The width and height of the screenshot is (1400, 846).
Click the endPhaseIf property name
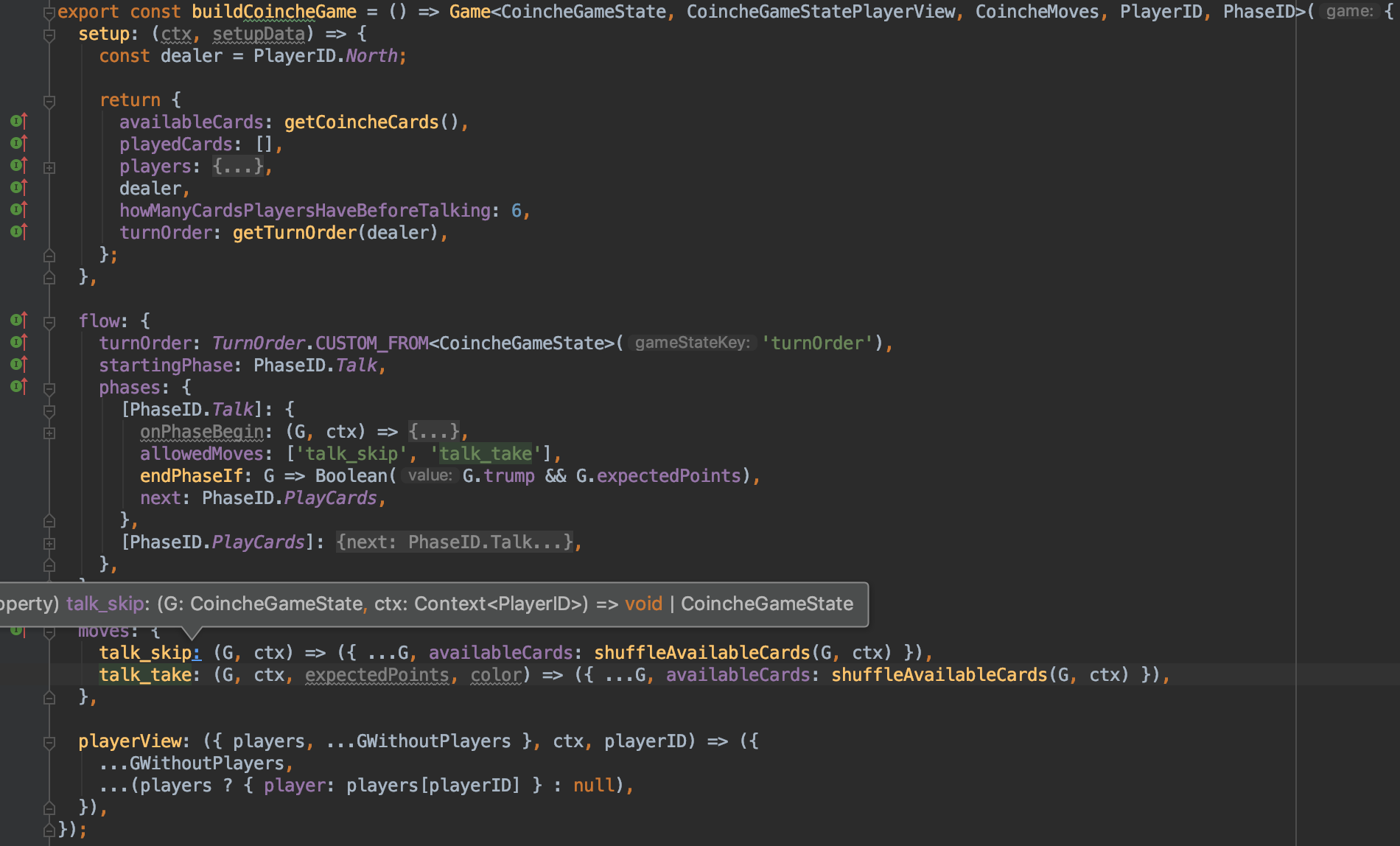coord(192,476)
